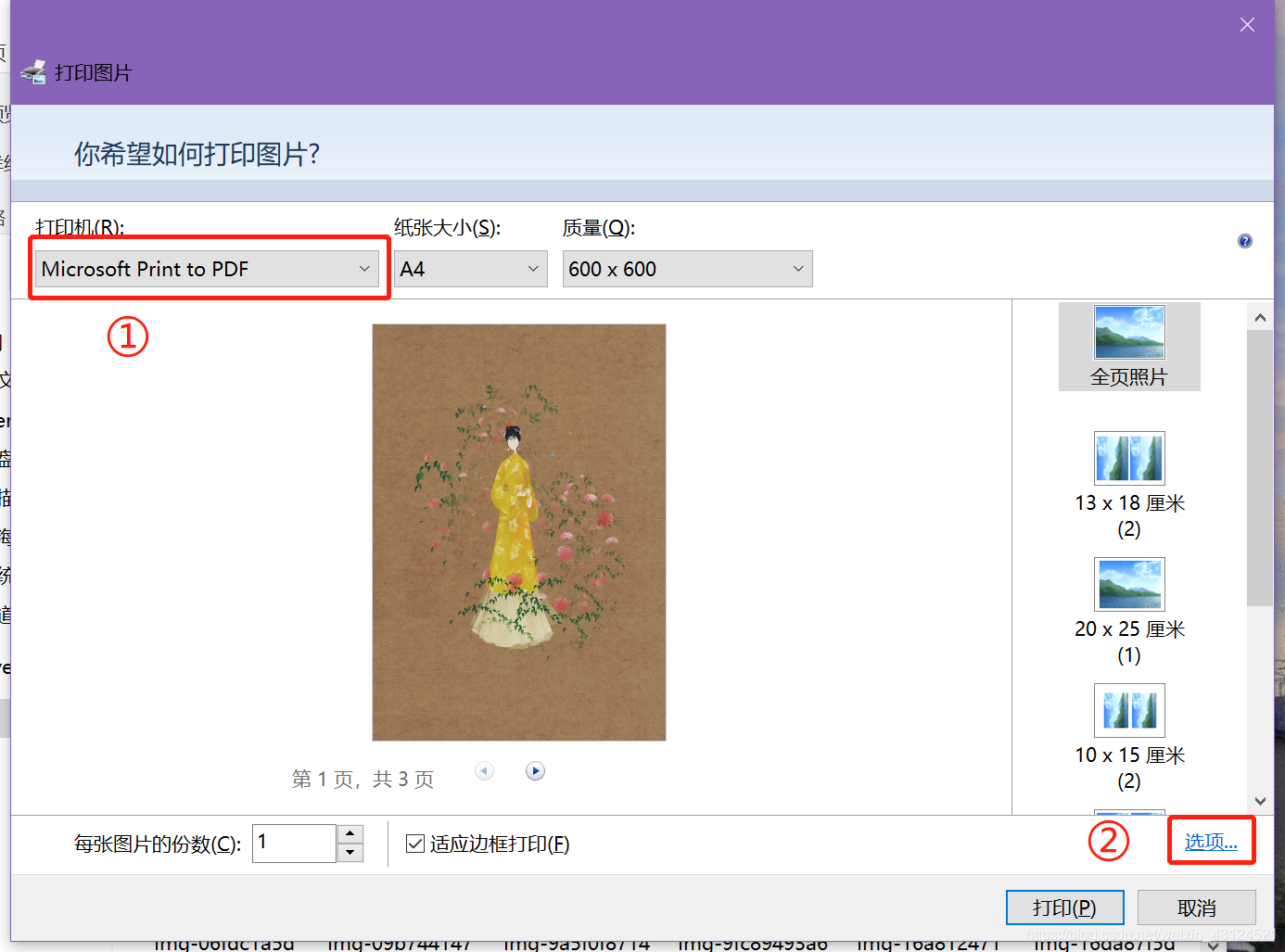The height and width of the screenshot is (952, 1285).
Task: Go to the previous page with the back arrow
Action: [x=484, y=771]
